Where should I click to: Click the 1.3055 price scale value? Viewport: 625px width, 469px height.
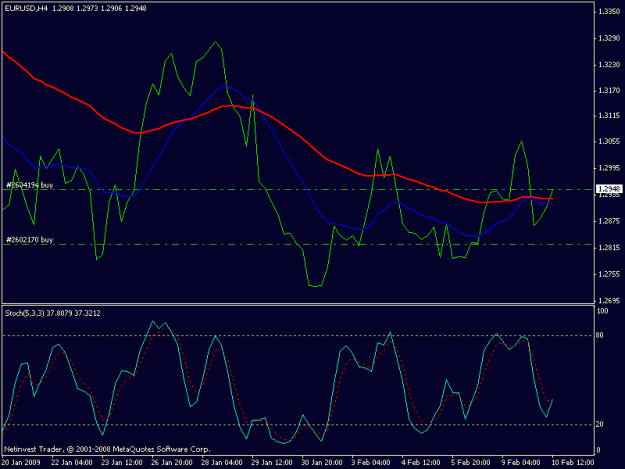coord(609,141)
